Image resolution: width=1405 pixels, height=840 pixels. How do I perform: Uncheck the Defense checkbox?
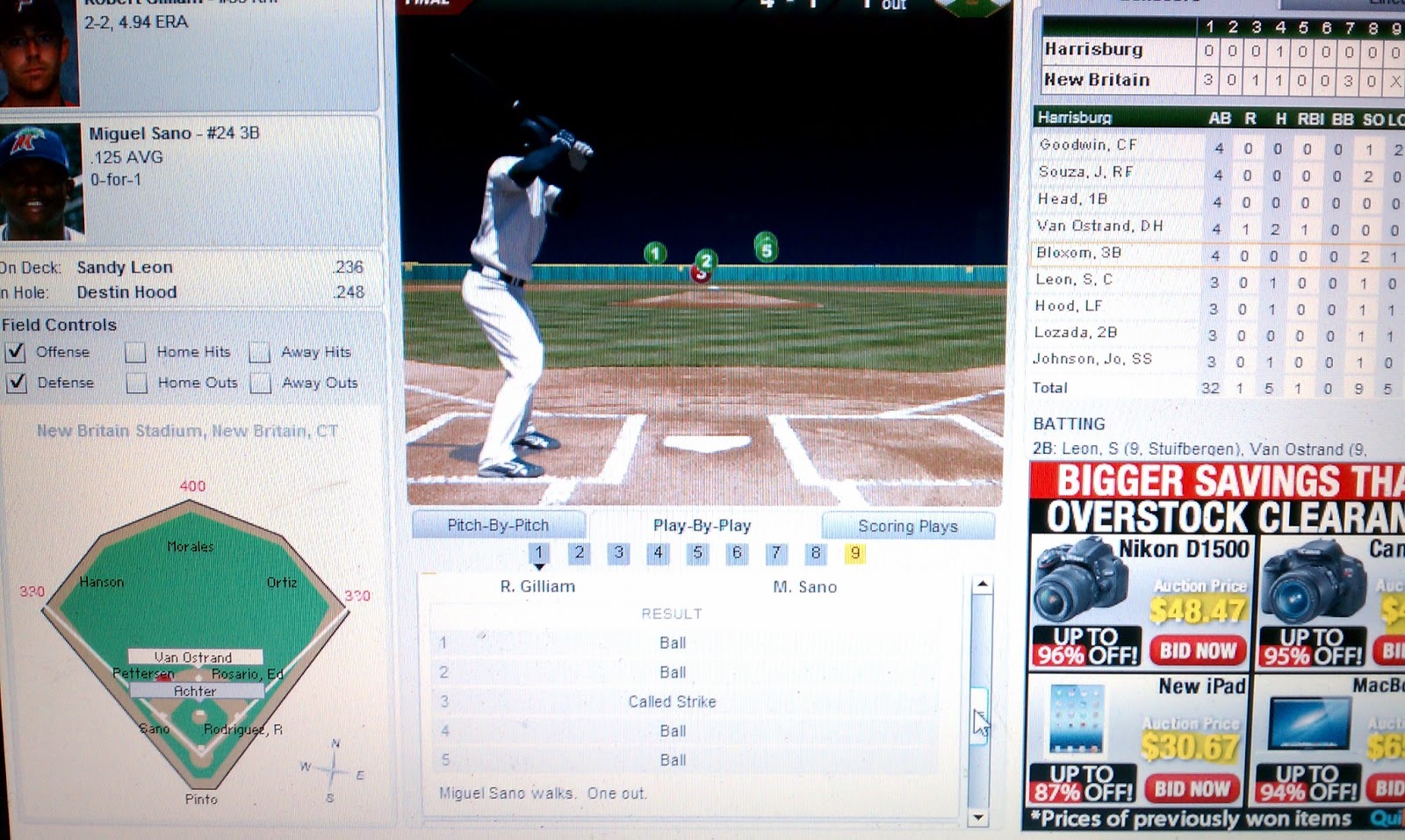point(16,383)
